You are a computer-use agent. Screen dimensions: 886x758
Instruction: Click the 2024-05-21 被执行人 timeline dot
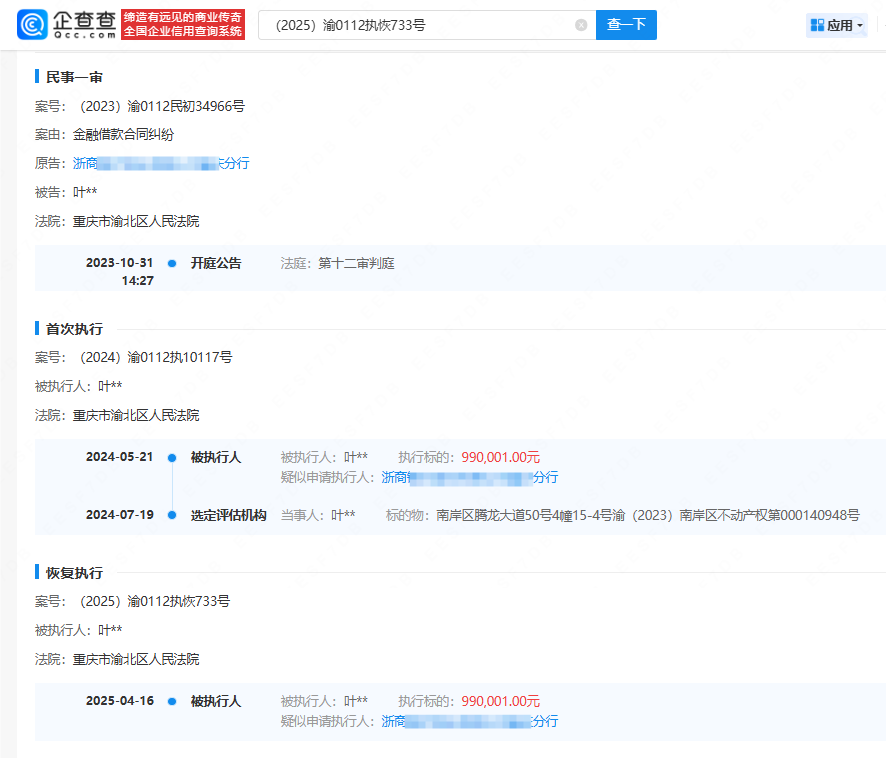click(x=172, y=457)
